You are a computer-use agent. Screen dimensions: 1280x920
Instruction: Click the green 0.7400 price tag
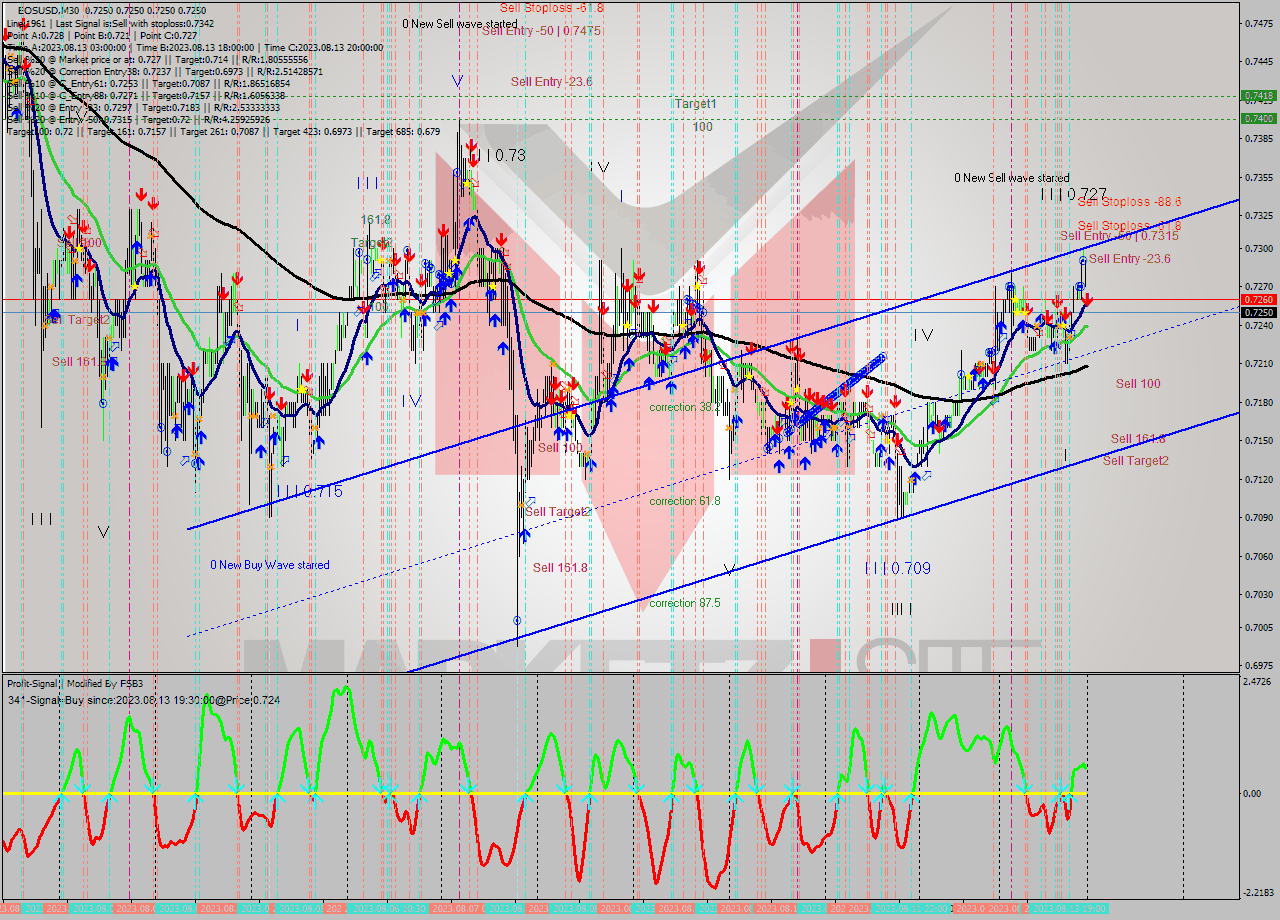point(1258,118)
